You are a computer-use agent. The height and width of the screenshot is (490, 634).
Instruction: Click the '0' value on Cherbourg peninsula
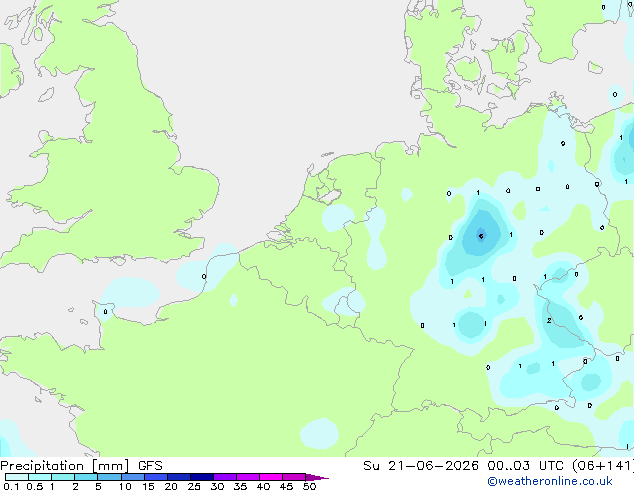pyautogui.click(x=106, y=312)
